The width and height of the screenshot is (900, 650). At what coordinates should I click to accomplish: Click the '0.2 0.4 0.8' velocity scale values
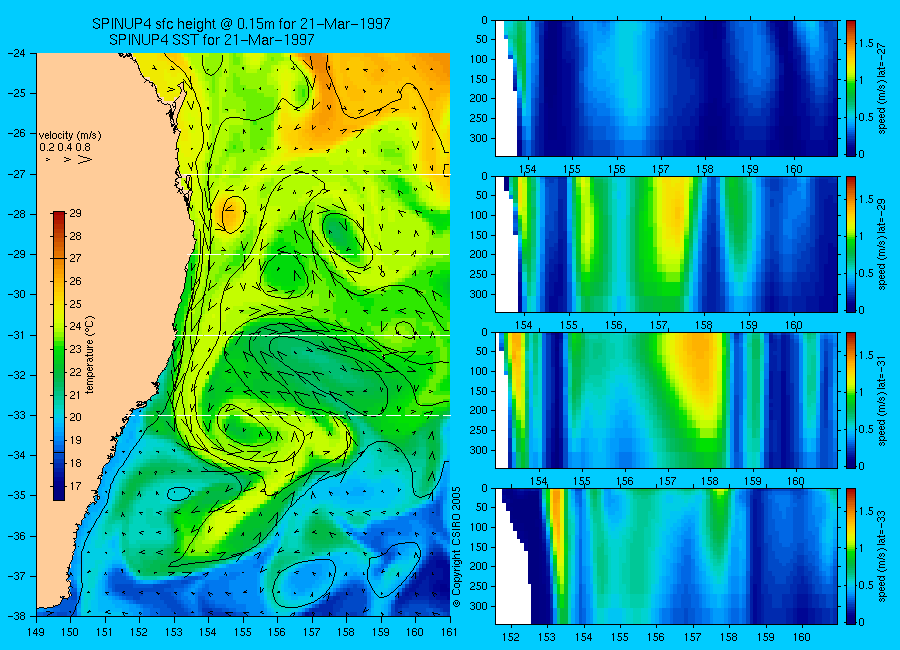coord(65,148)
